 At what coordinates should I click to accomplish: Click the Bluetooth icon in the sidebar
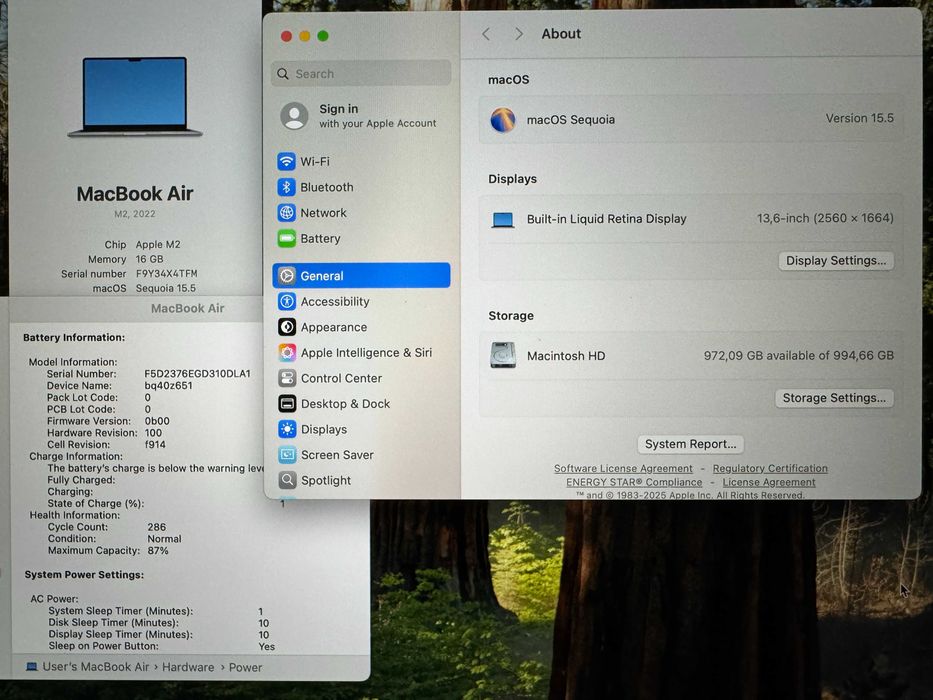click(x=286, y=187)
